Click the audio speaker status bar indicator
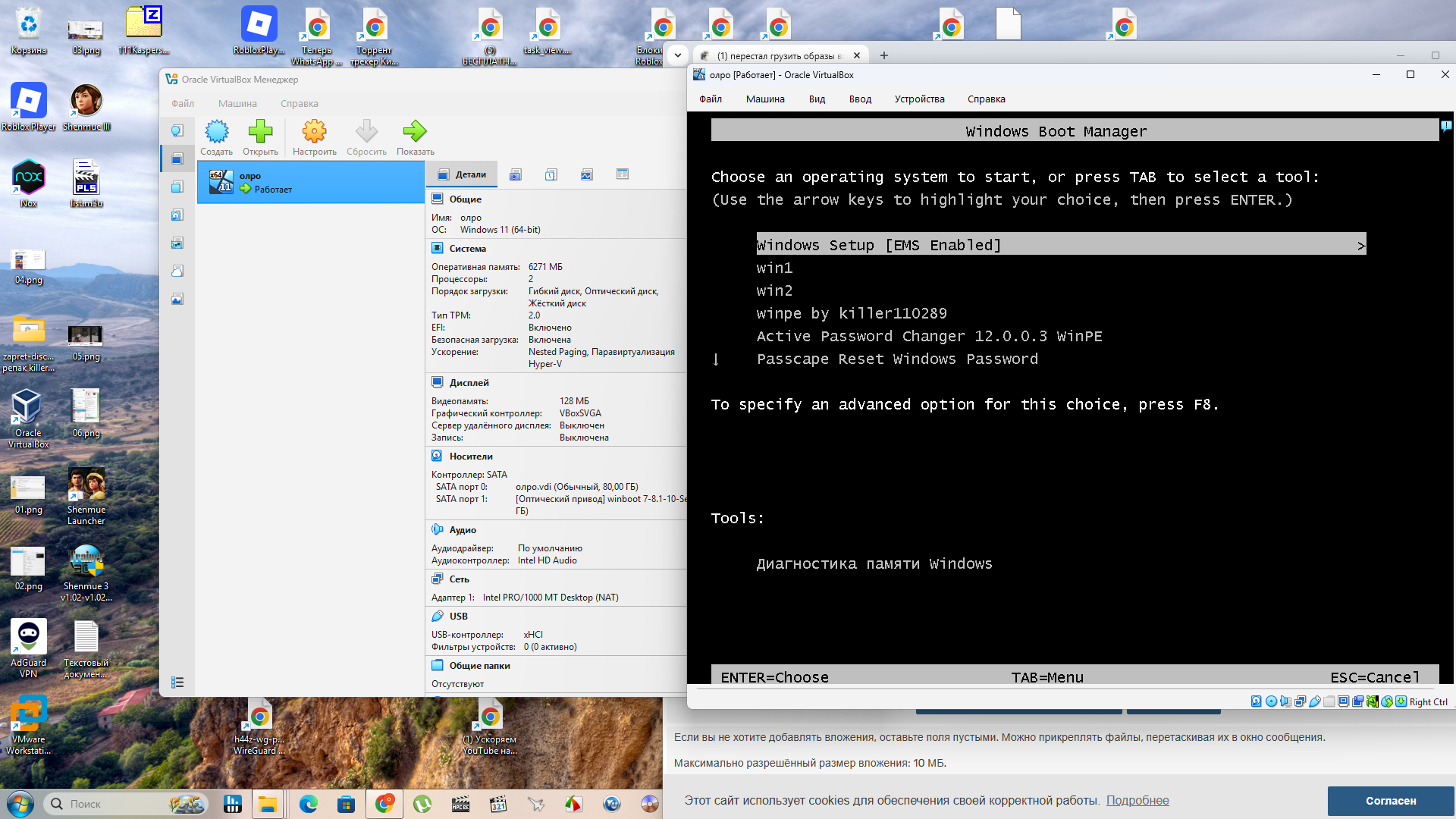The height and width of the screenshot is (819, 1456). tap(1285, 701)
